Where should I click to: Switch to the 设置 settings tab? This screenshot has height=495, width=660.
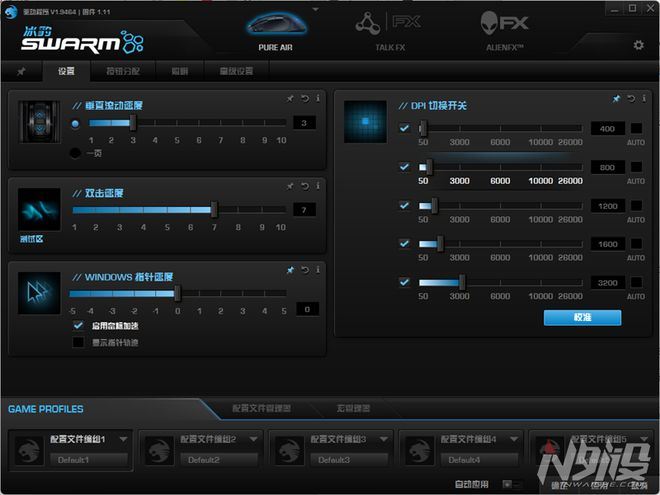(x=66, y=71)
